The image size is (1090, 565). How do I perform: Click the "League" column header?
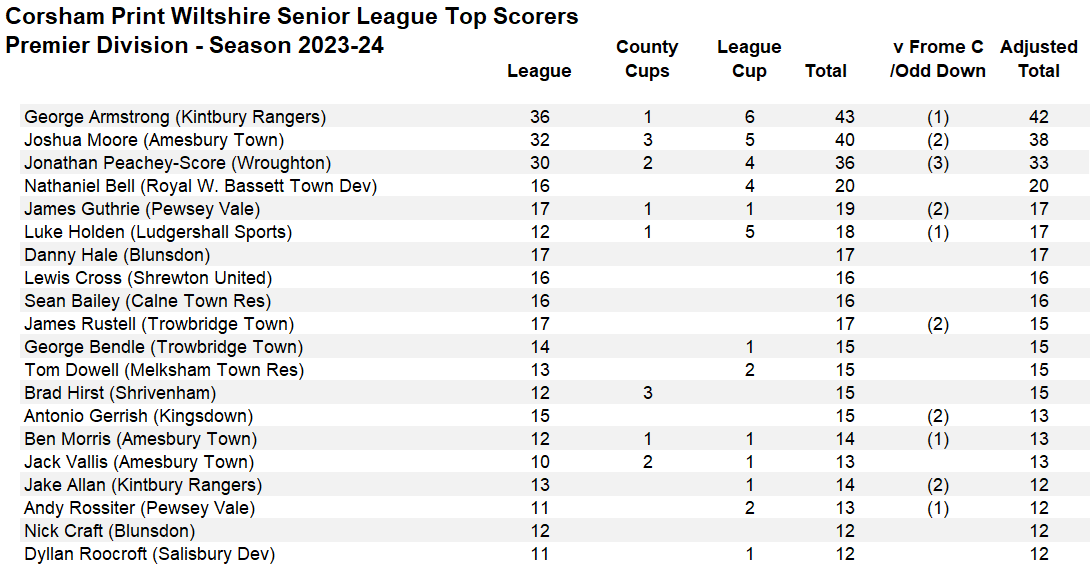click(x=539, y=71)
